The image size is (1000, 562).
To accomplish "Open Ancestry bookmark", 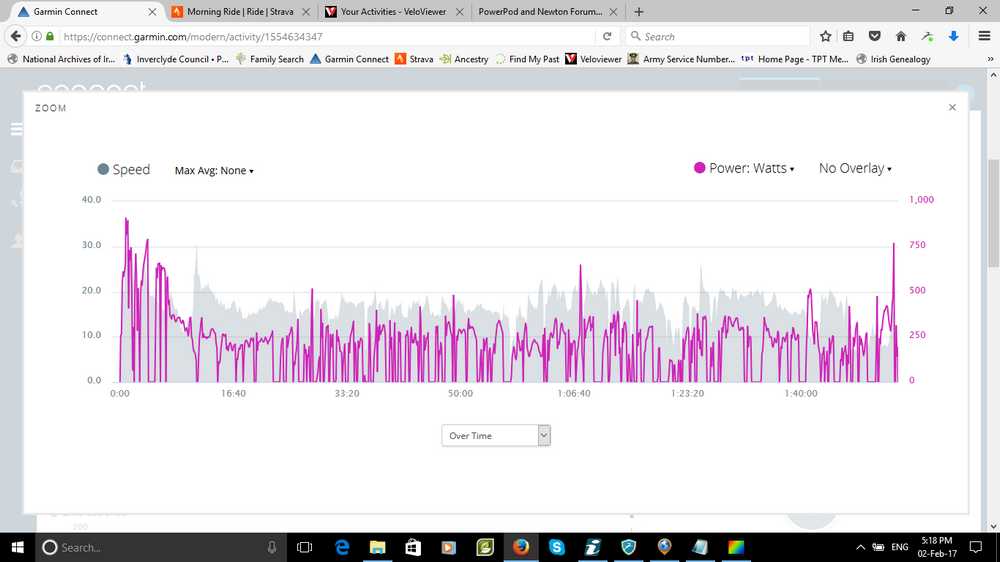I will (x=464, y=59).
